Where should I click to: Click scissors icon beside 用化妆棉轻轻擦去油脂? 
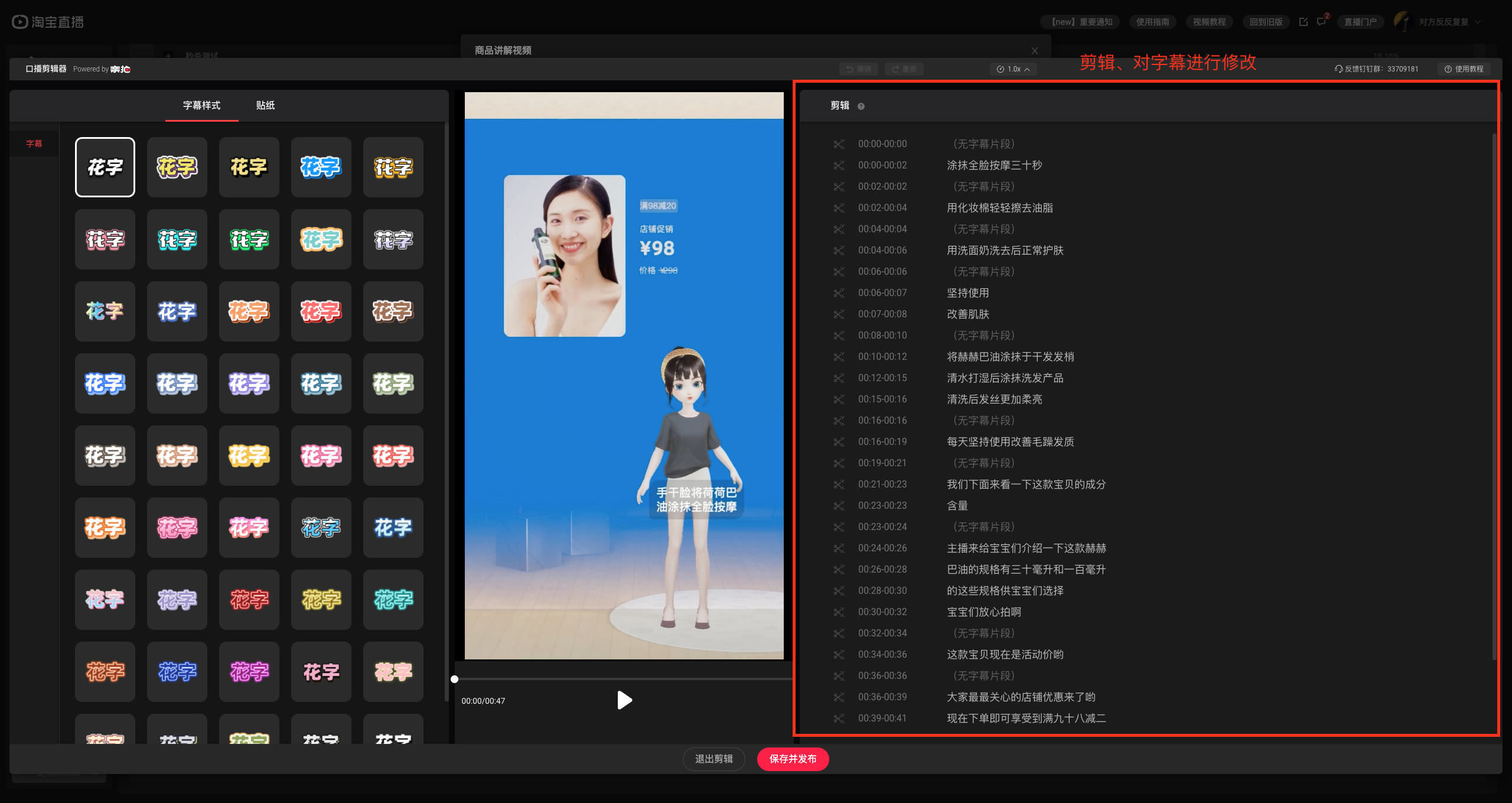(839, 208)
